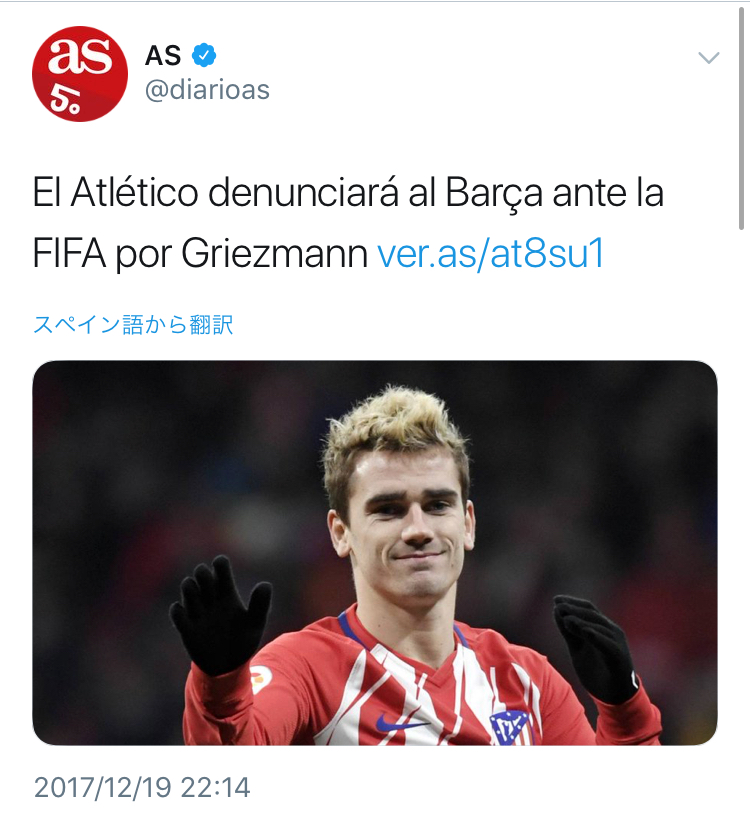Click the blue verified badge
750x828 pixels.
click(204, 55)
